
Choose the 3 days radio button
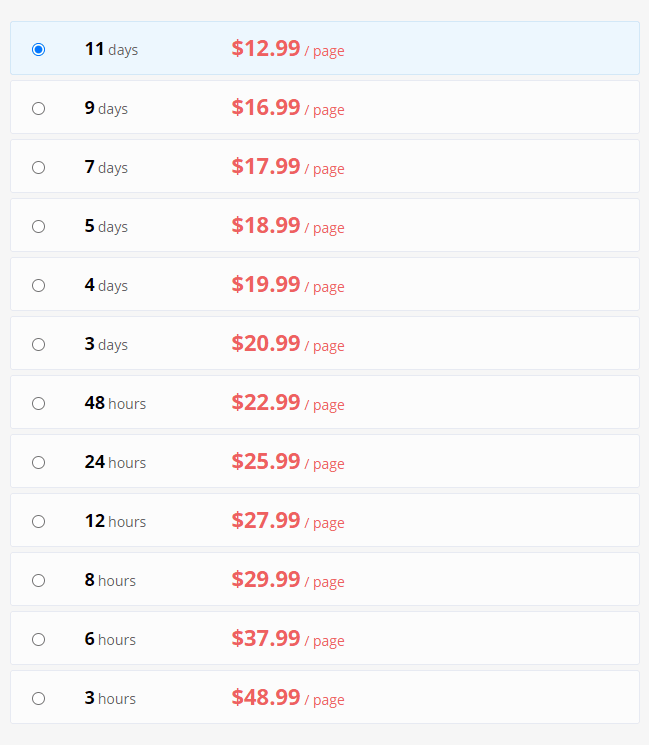pos(38,344)
